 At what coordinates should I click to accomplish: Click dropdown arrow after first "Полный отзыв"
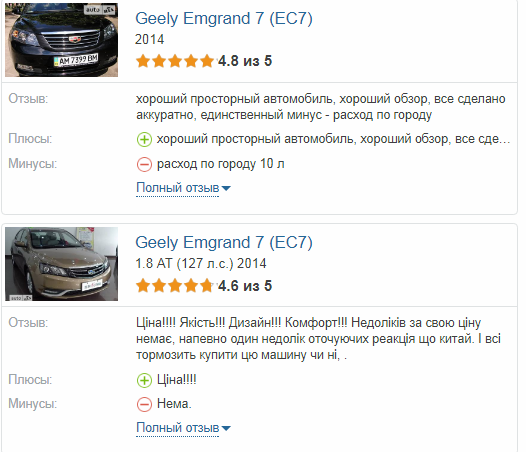(226, 189)
